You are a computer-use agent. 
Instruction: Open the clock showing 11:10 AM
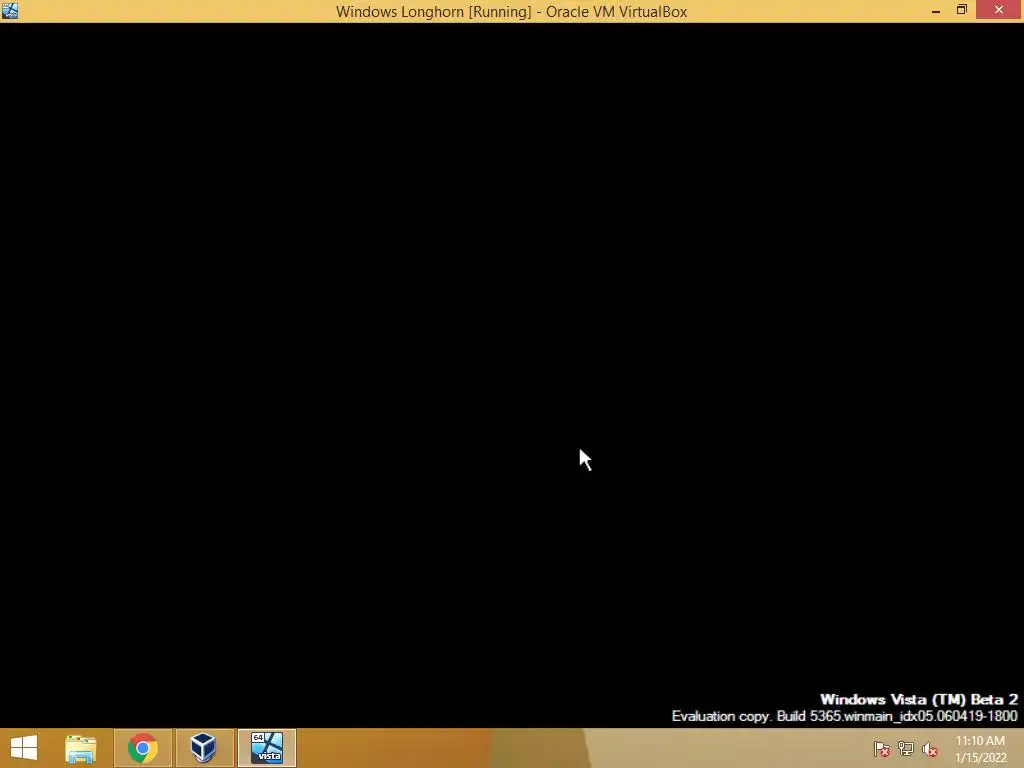tap(980, 749)
